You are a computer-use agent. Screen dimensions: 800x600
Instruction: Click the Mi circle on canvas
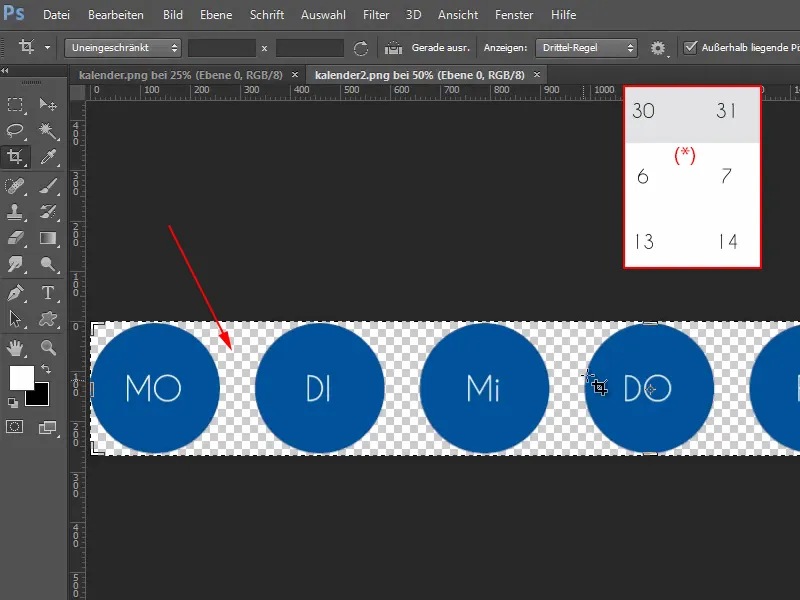point(484,388)
